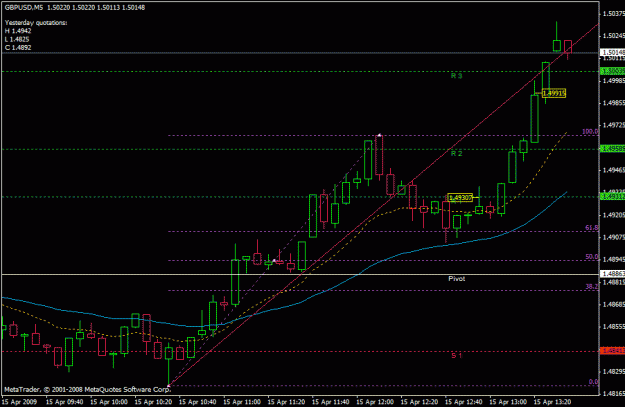Select the yellow 1.49307 price tag
Image resolution: width=625 pixels, height=407 pixels.
[460, 197]
